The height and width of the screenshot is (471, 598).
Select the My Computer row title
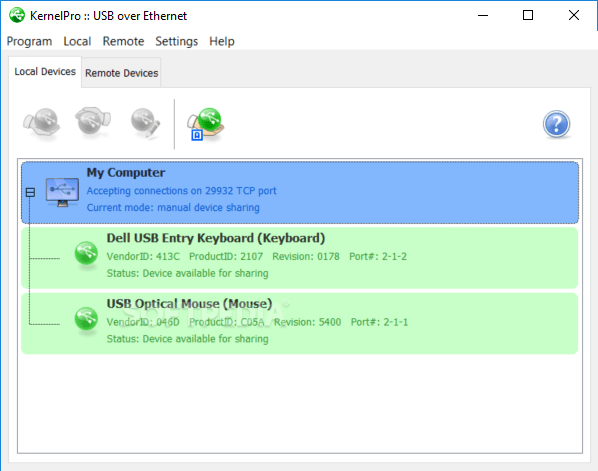126,172
